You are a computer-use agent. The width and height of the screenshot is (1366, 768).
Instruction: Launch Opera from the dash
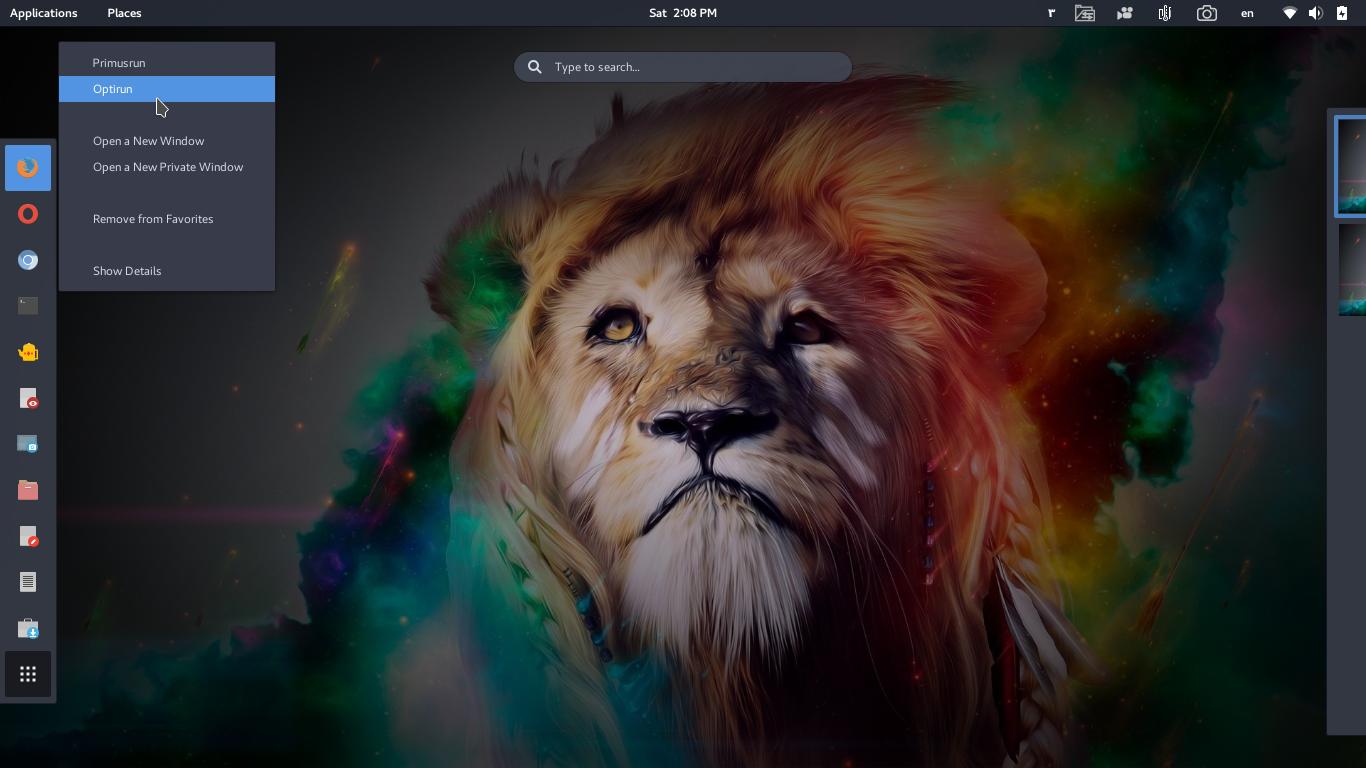pyautogui.click(x=28, y=213)
